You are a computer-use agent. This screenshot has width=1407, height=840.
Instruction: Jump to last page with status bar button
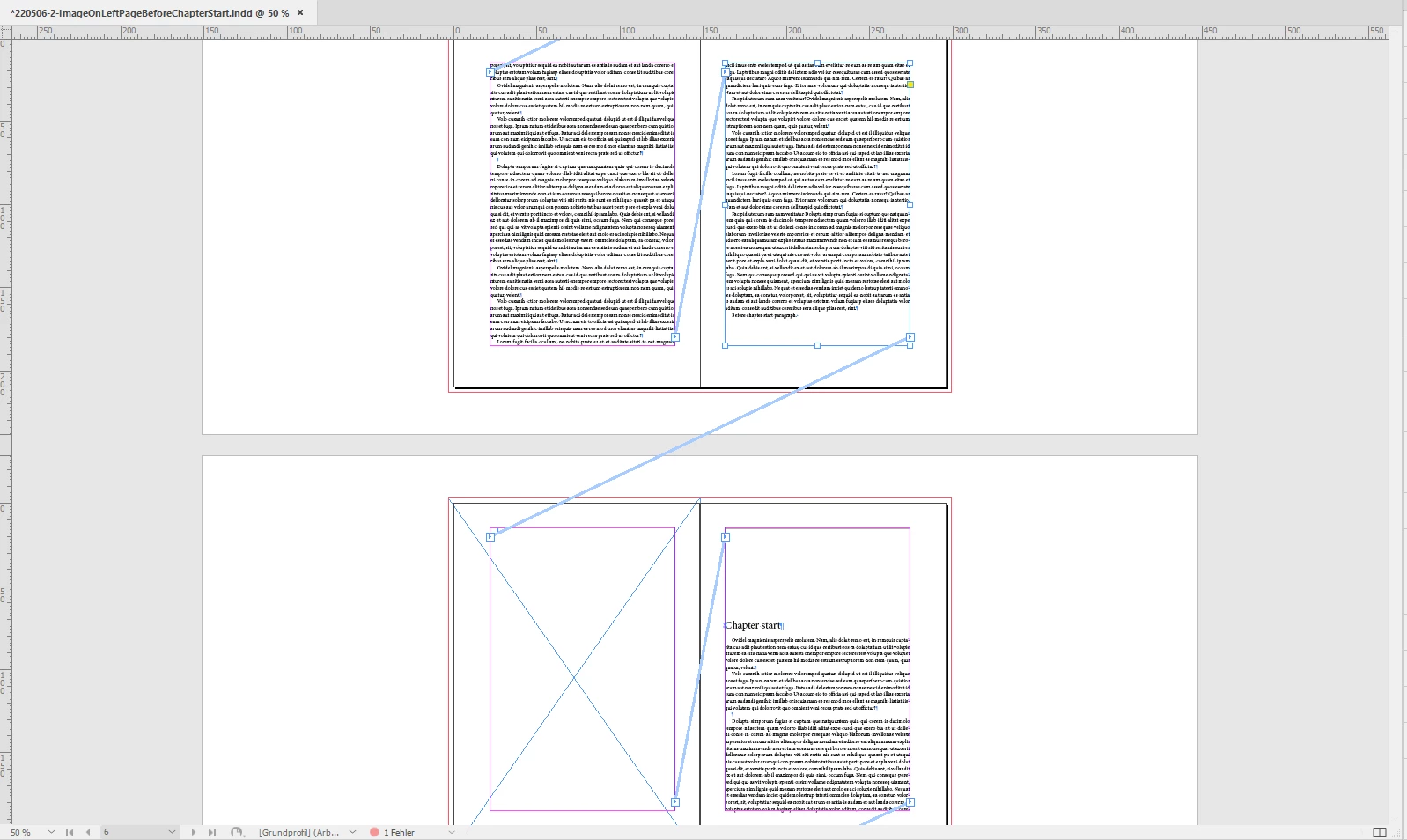[x=212, y=832]
